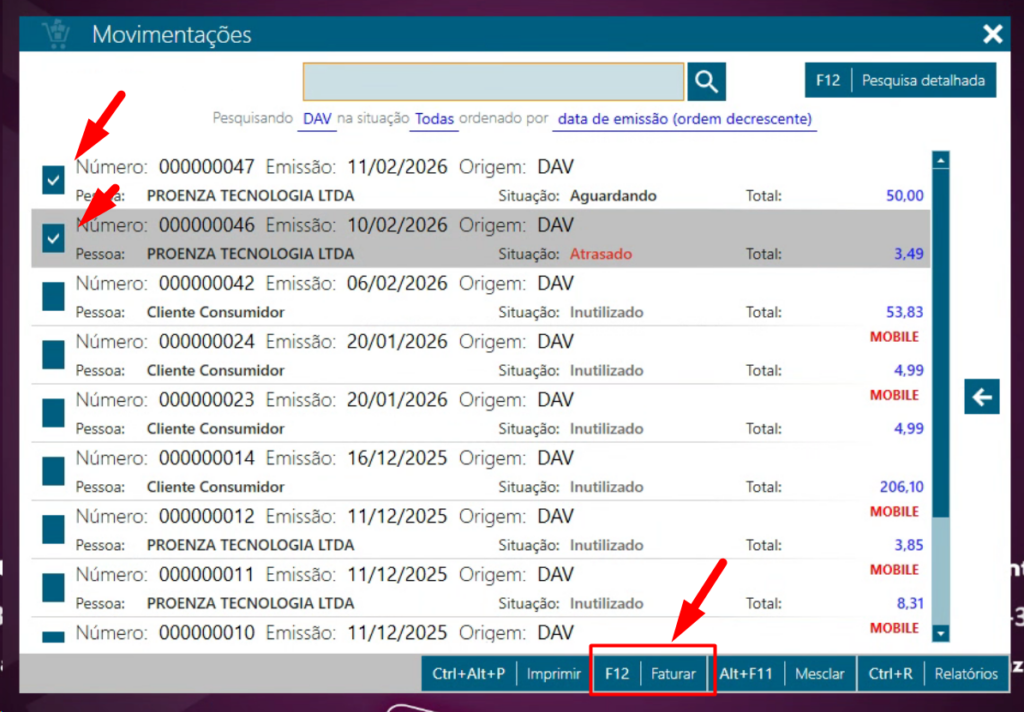This screenshot has height=712, width=1024.
Task: Click the left arrow back icon
Action: pos(981,397)
